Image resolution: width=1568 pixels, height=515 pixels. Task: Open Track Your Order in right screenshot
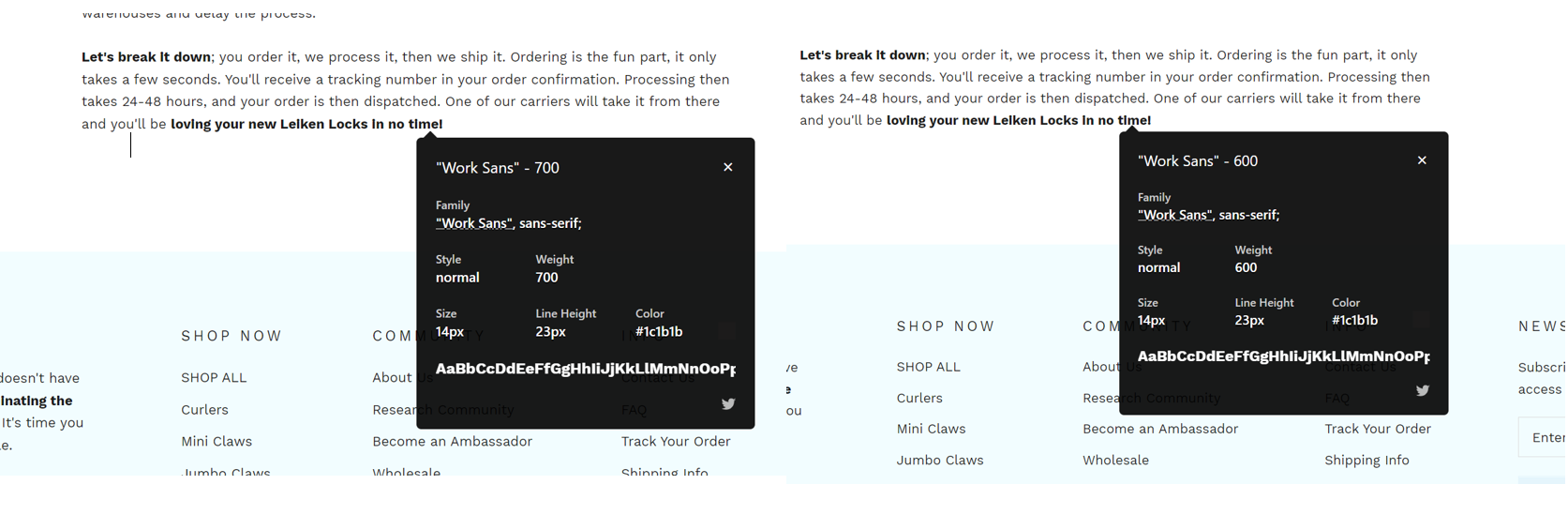coord(1378,429)
